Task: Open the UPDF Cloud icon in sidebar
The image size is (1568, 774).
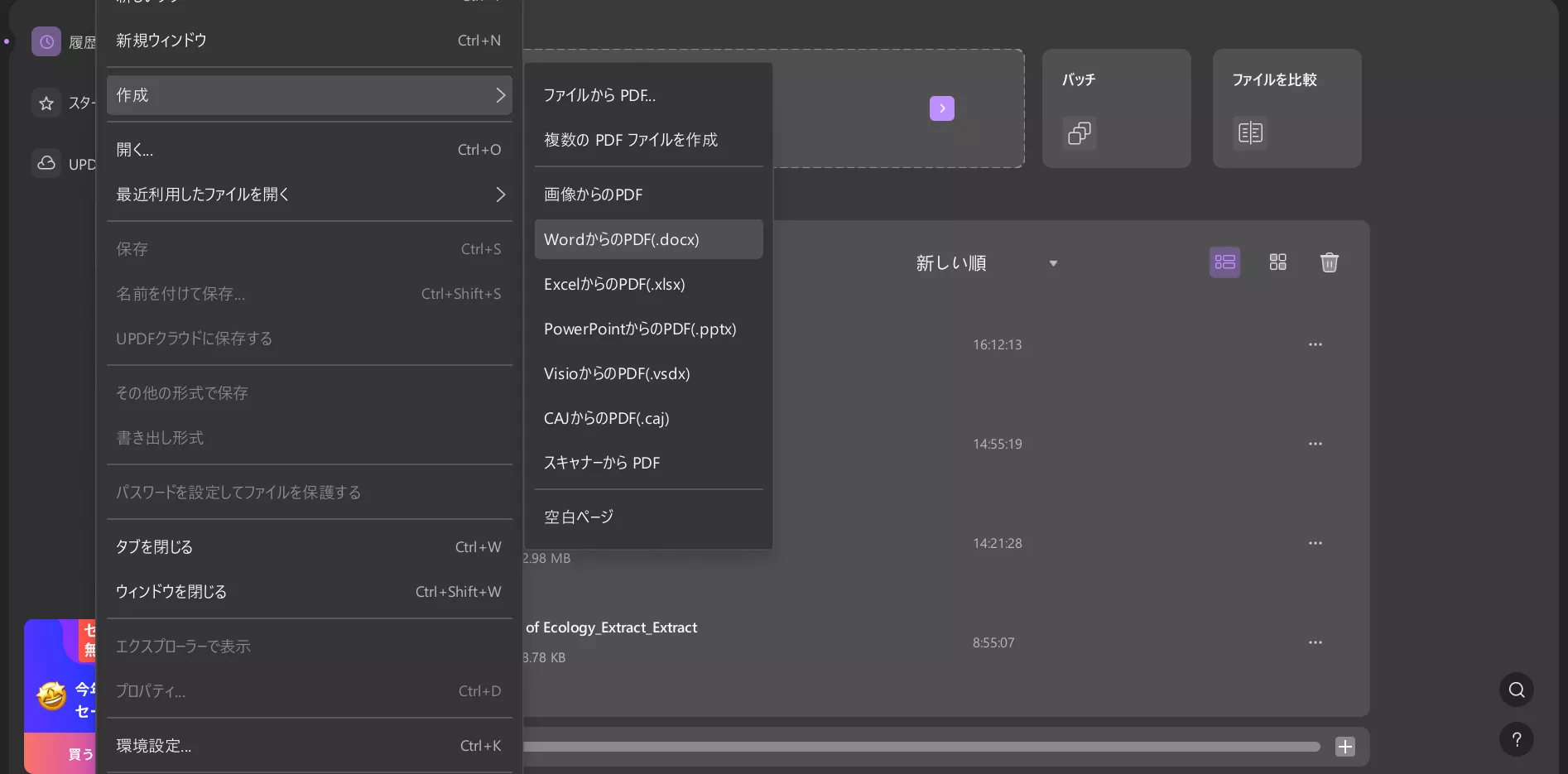Action: click(46, 163)
